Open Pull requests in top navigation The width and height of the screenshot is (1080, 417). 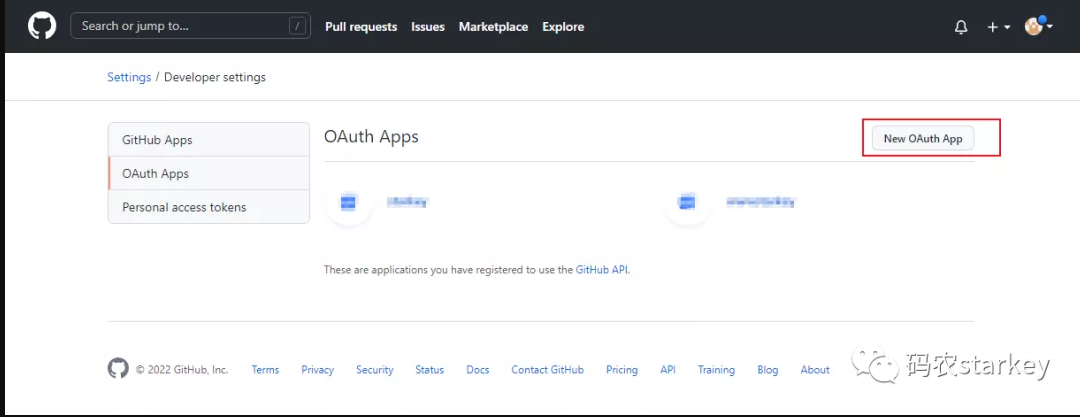pos(361,27)
